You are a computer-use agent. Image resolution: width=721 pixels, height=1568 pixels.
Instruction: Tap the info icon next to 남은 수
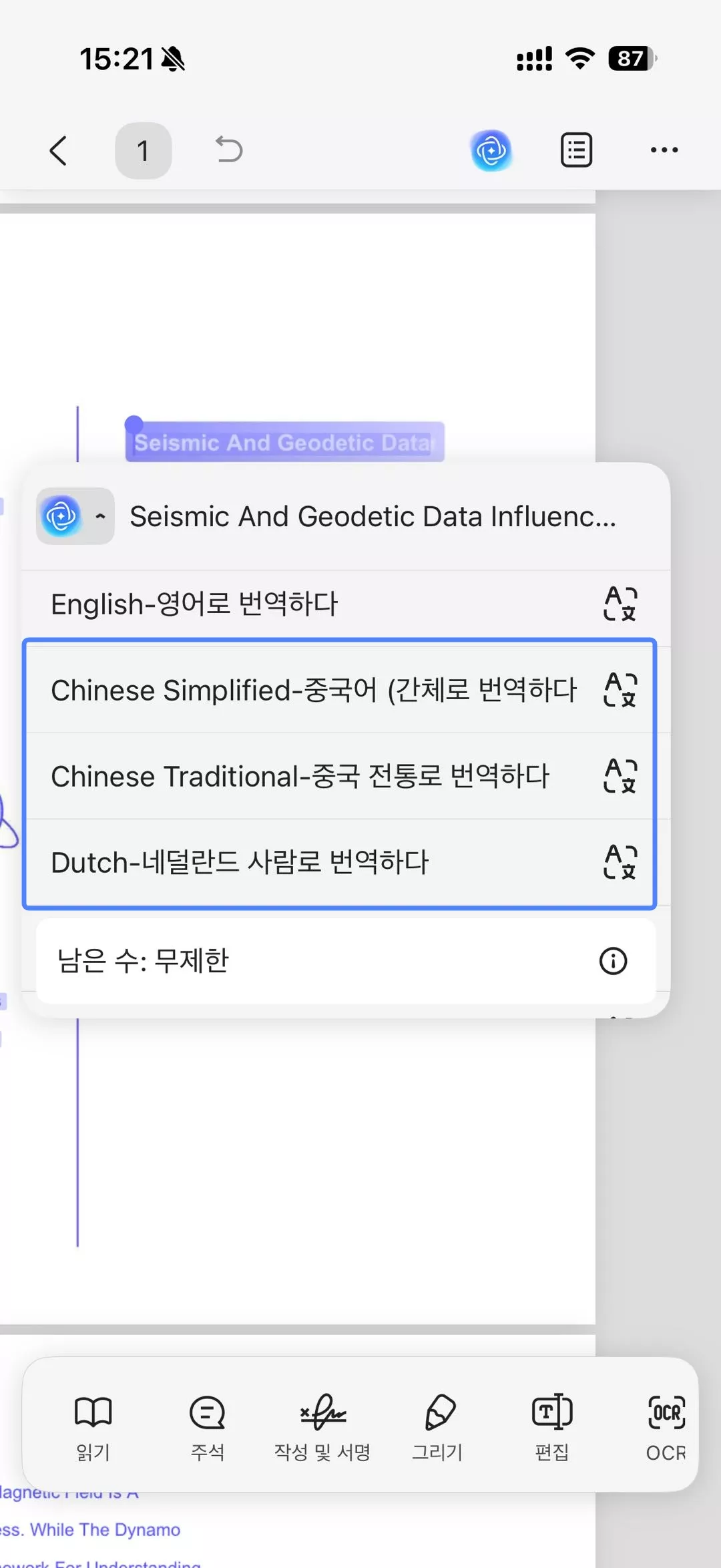[614, 962]
